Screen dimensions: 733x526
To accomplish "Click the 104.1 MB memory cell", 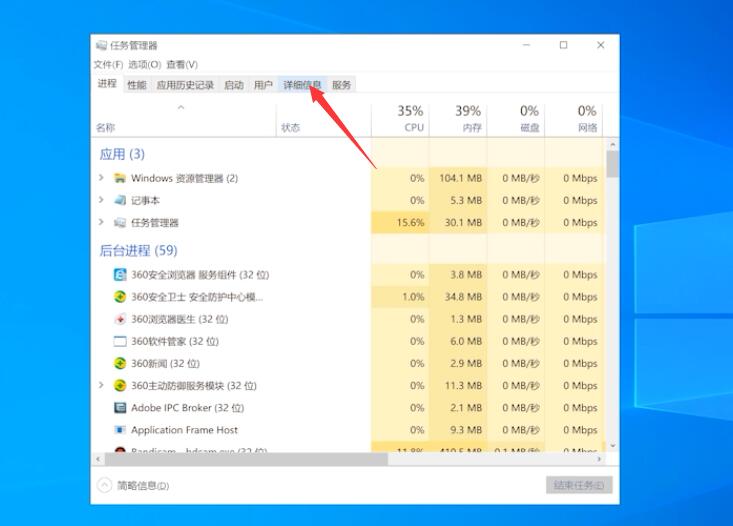I will 460,178.
